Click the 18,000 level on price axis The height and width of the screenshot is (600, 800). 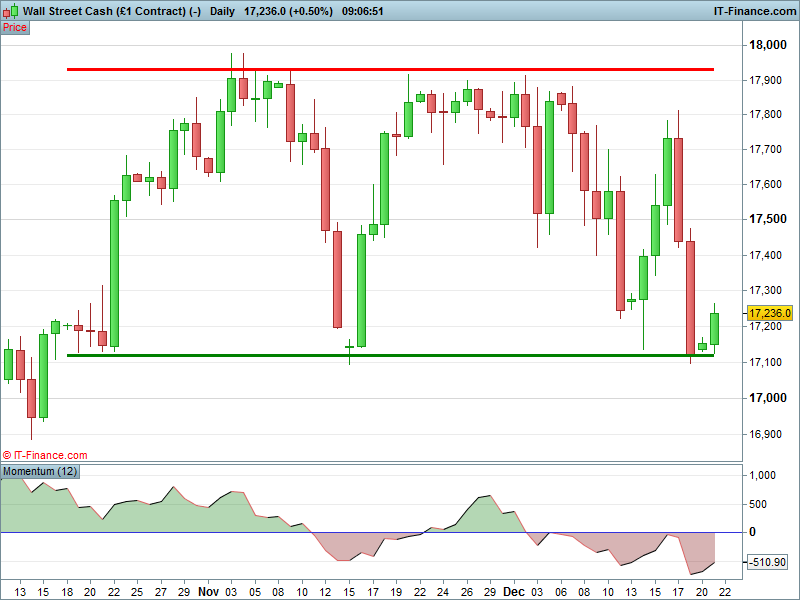click(x=770, y=45)
